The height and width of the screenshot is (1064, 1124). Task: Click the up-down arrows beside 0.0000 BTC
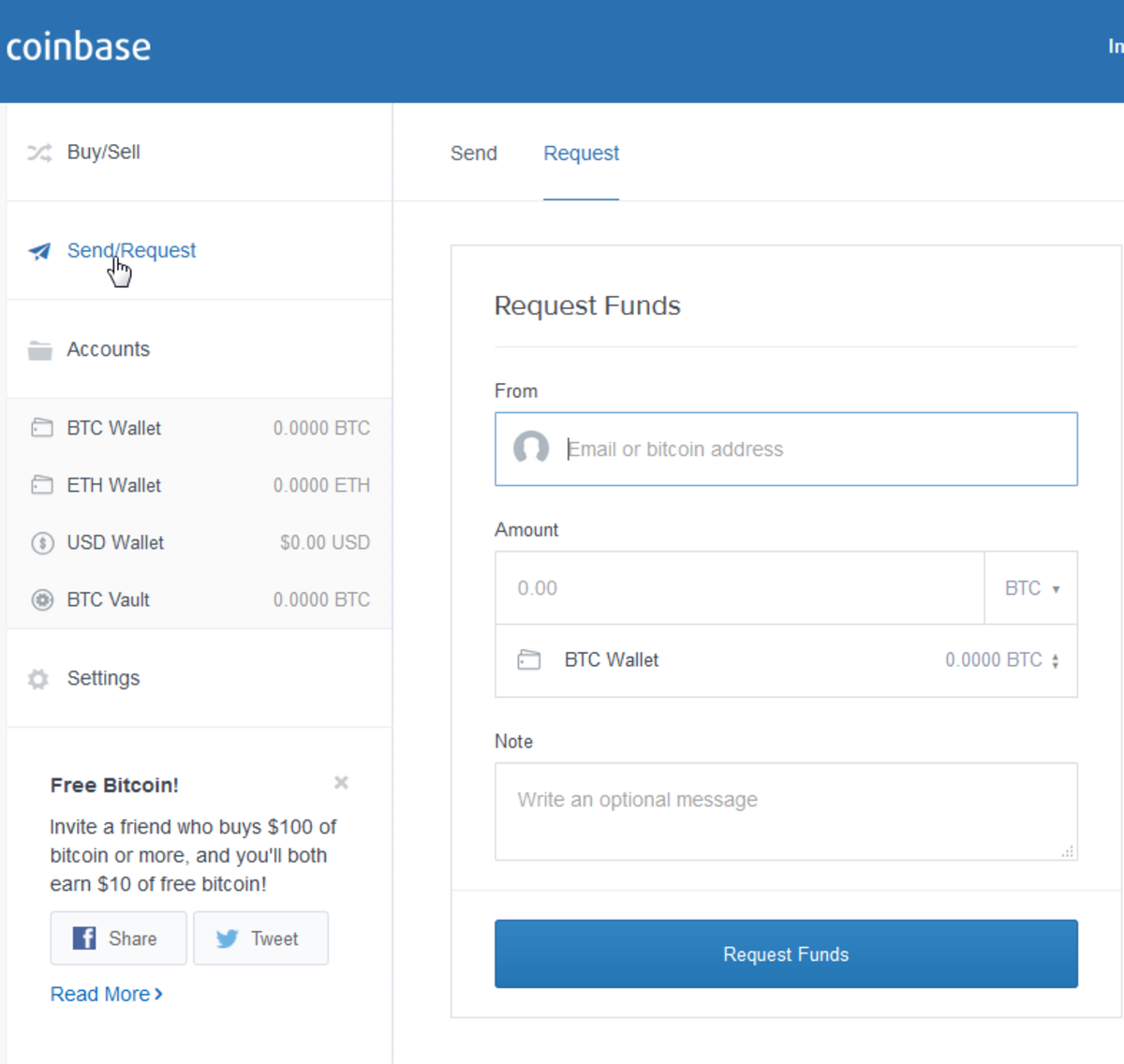1056,661
